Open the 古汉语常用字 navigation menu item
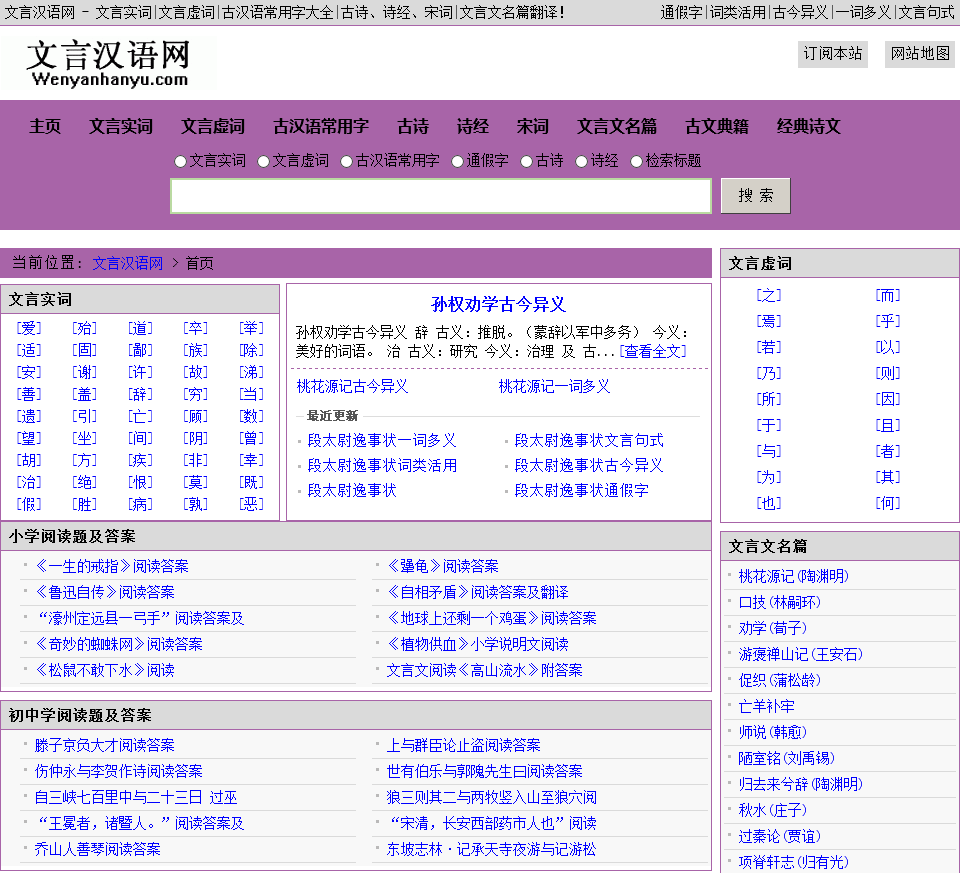960x873 pixels. 321,127
